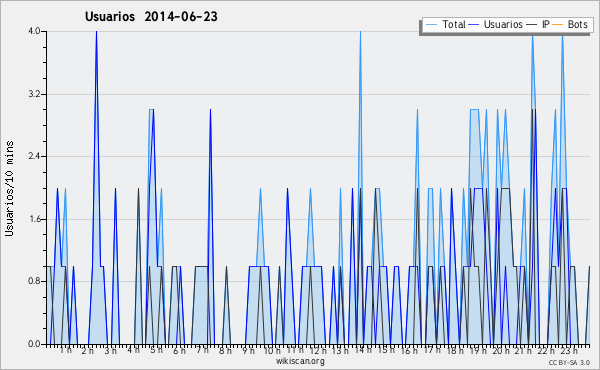Click the 'CC BY-SA 3.0' license text
Viewport: 600px width, 370px height.
coord(569,362)
